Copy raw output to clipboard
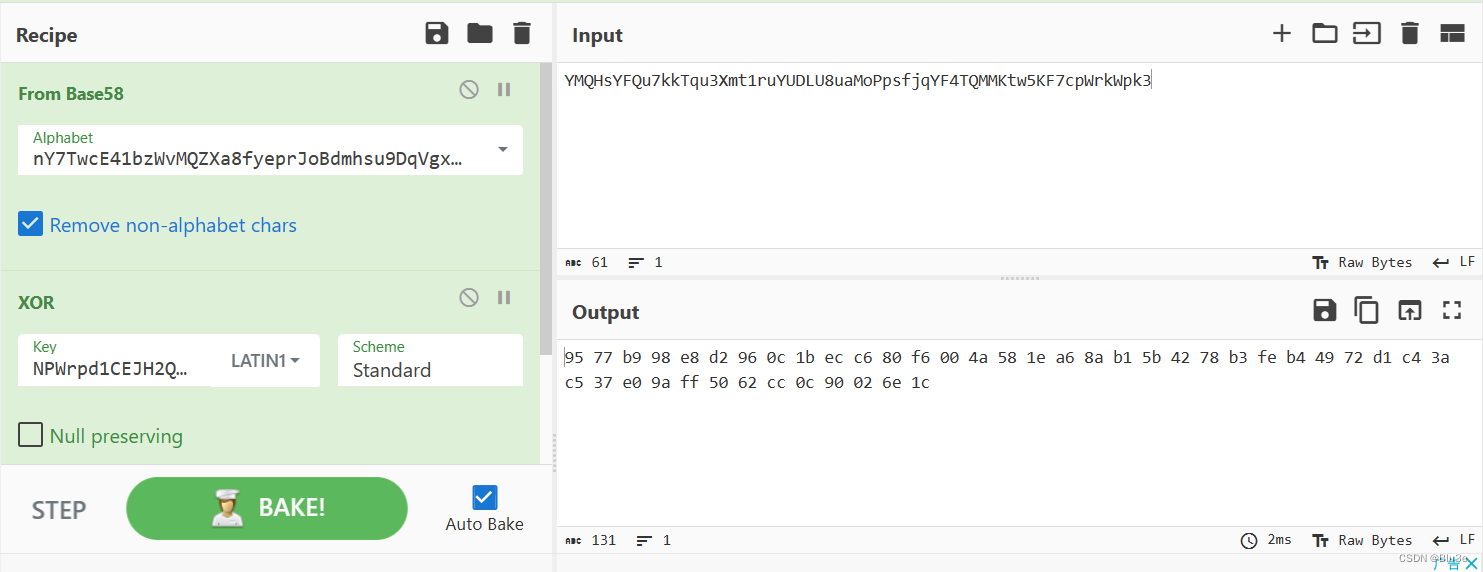 pos(1366,310)
